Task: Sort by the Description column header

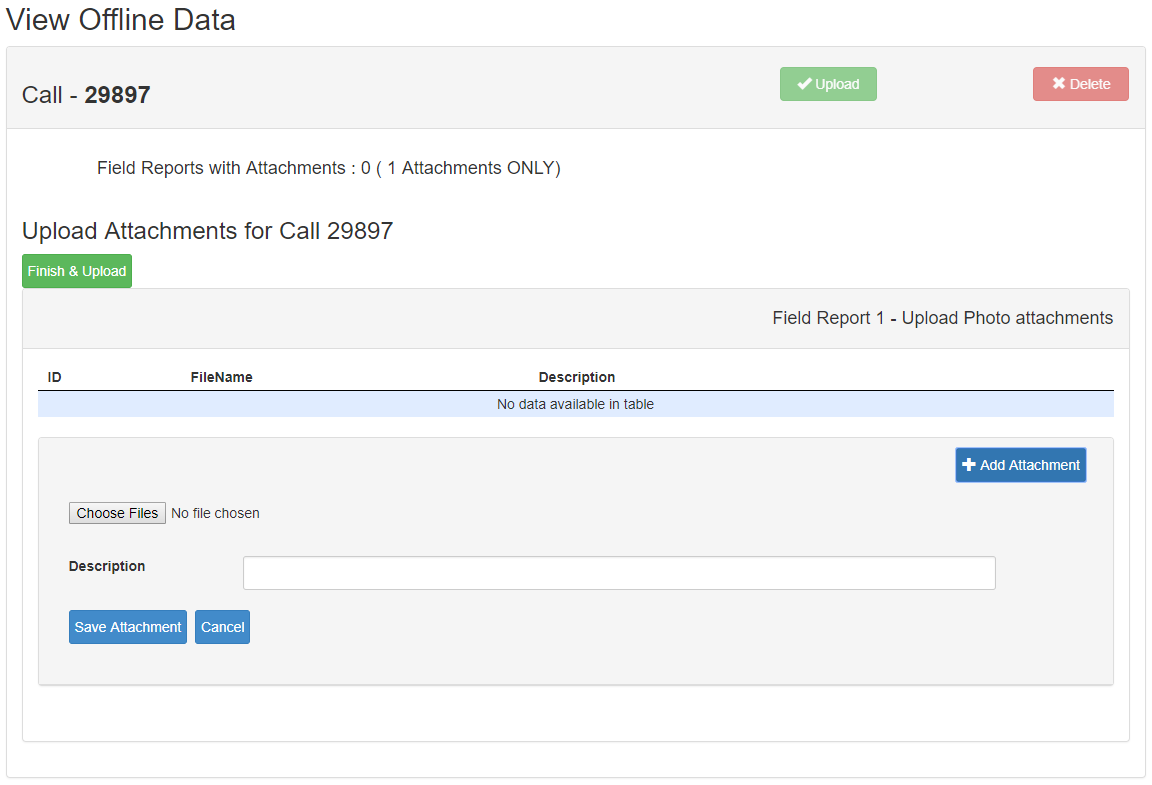Action: click(x=577, y=377)
